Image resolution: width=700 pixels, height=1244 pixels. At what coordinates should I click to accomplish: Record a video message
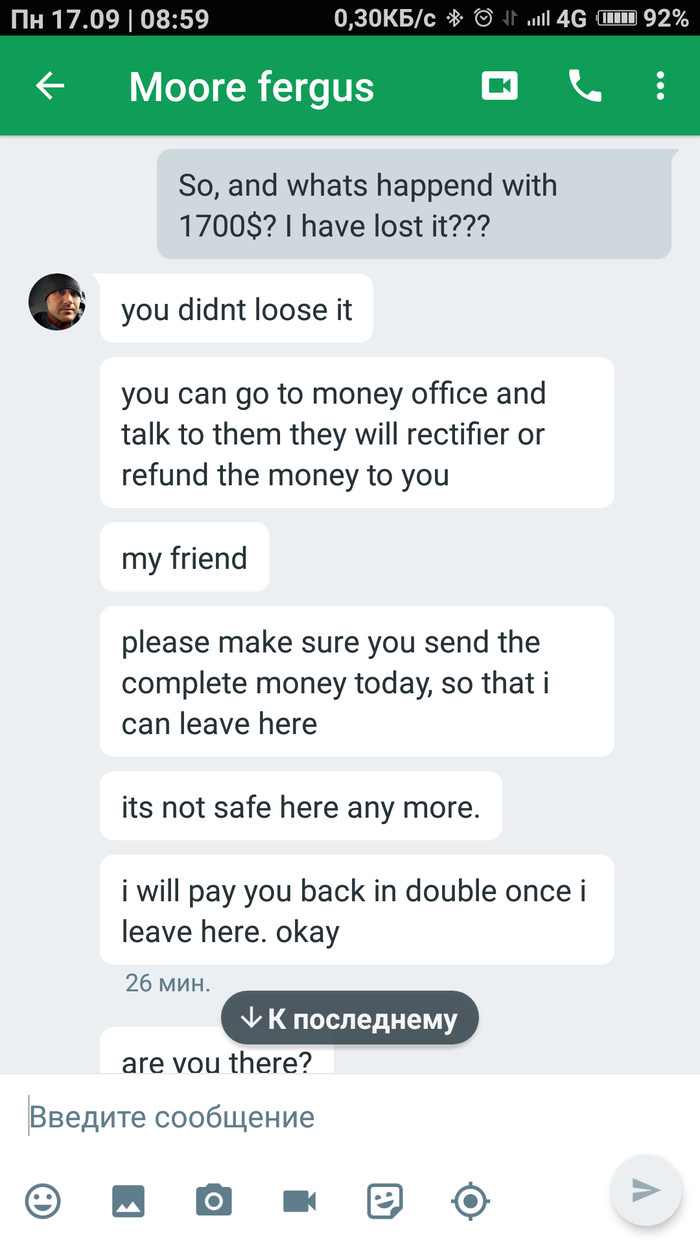(299, 1200)
